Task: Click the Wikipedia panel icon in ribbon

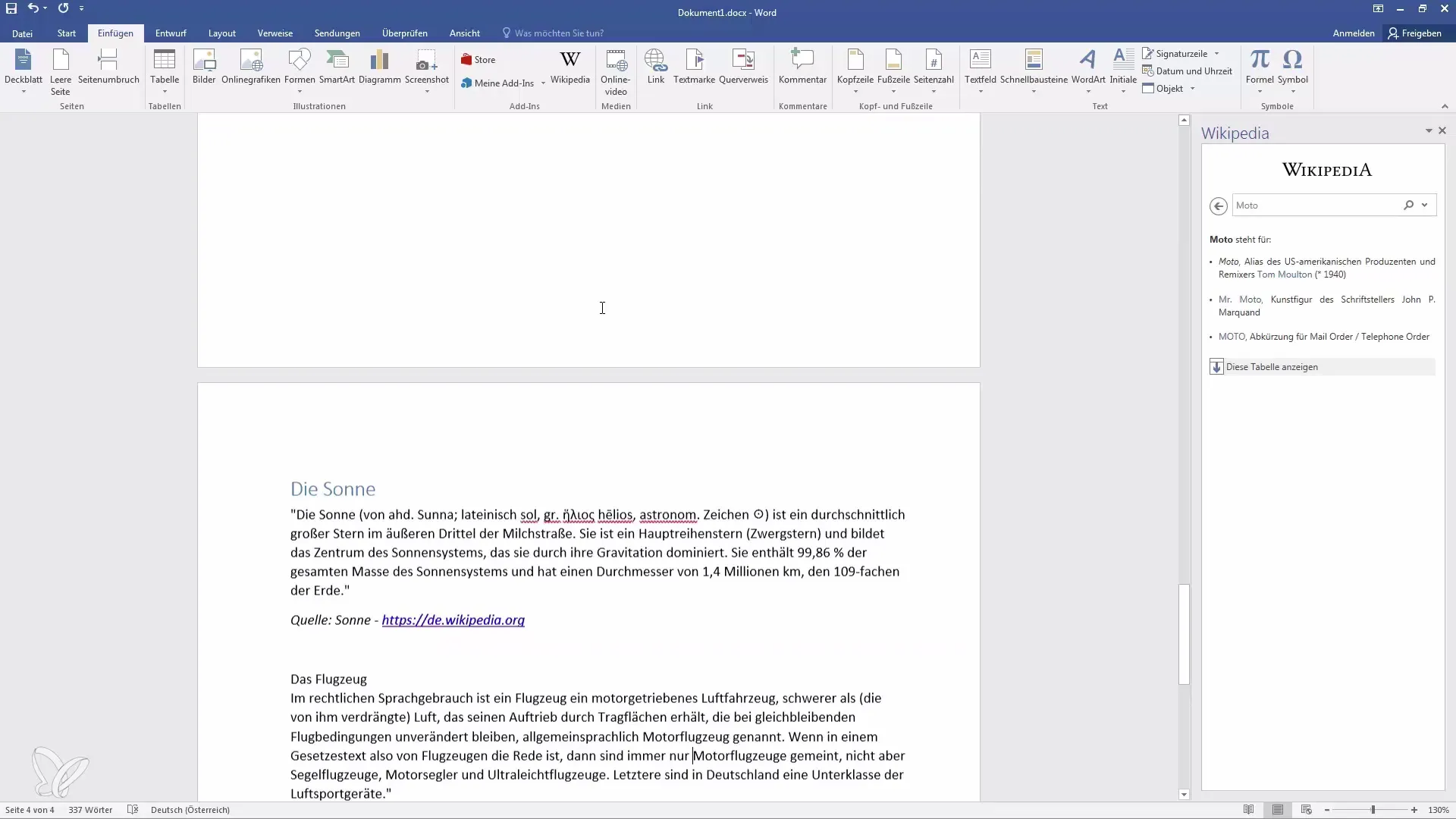Action: [x=571, y=66]
